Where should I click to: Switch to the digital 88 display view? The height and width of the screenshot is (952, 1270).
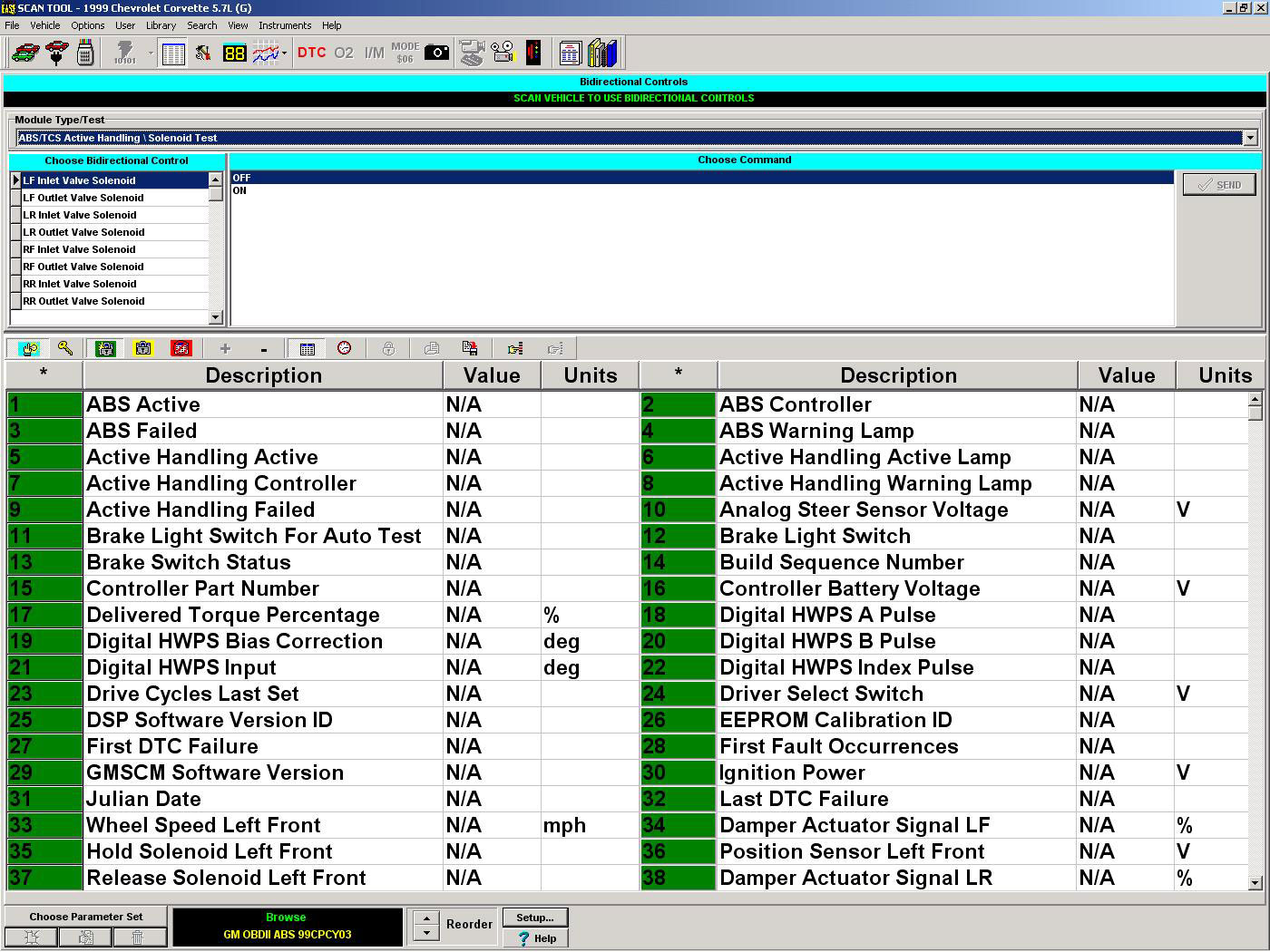pos(234,53)
